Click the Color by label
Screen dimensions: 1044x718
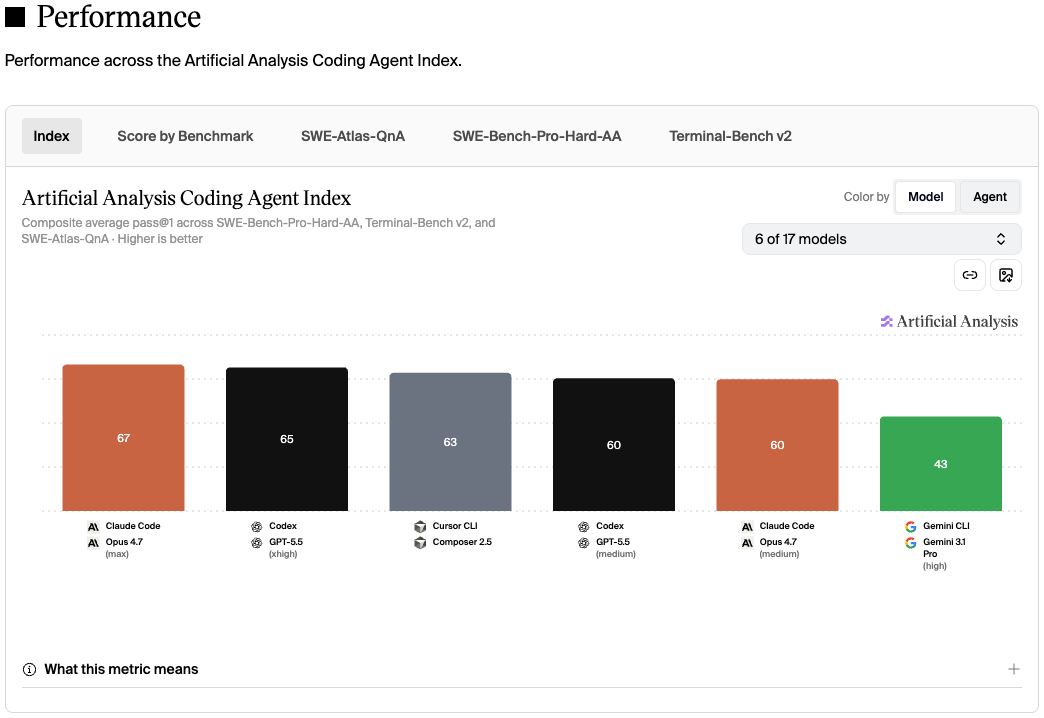coord(866,196)
